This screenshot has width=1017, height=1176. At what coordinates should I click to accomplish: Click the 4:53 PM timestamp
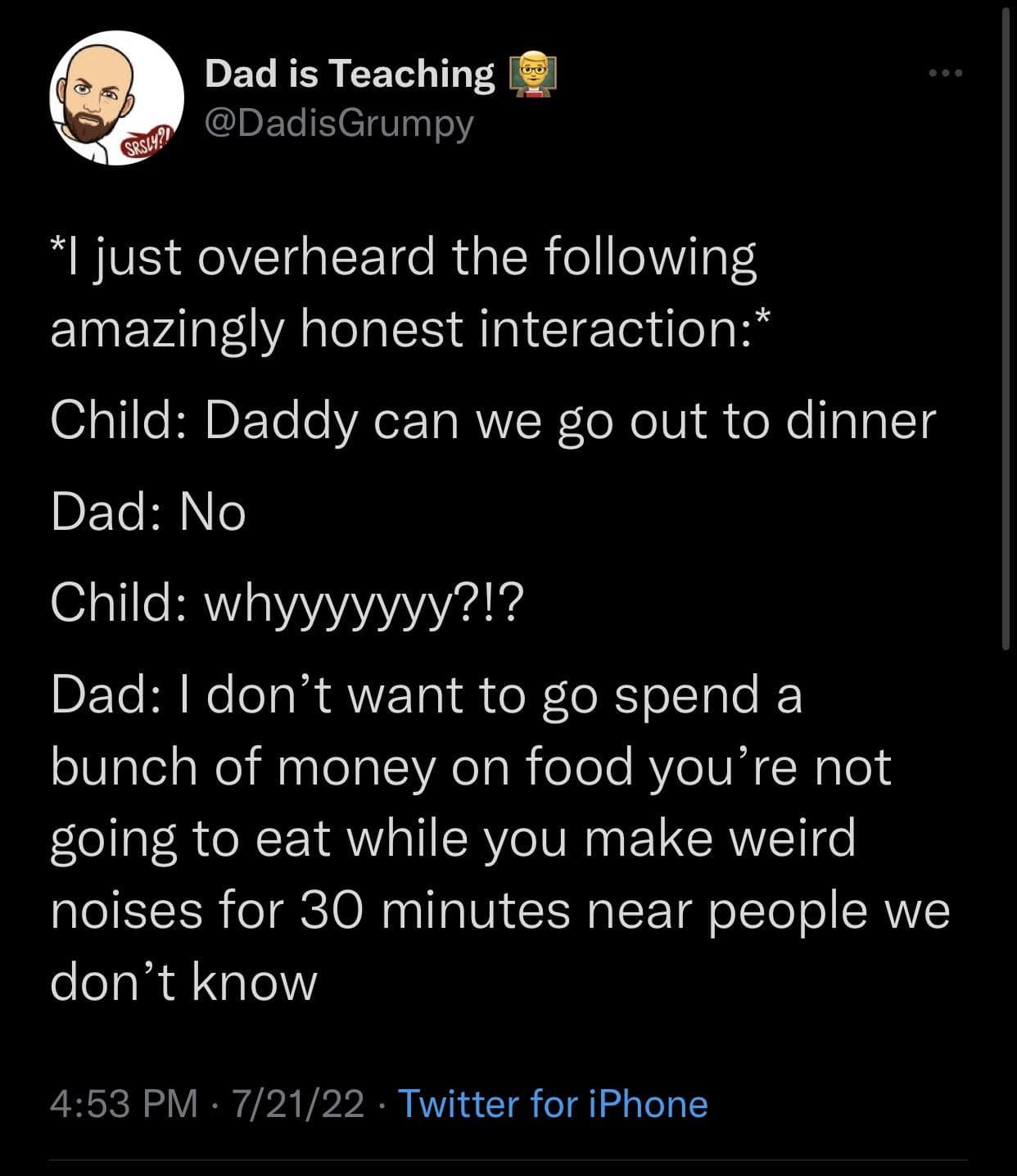coord(124,1103)
